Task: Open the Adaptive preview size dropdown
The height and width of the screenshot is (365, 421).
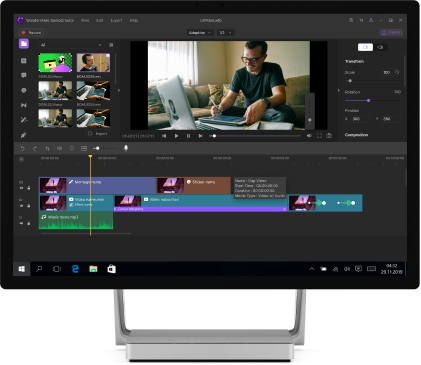Action: tap(200, 33)
